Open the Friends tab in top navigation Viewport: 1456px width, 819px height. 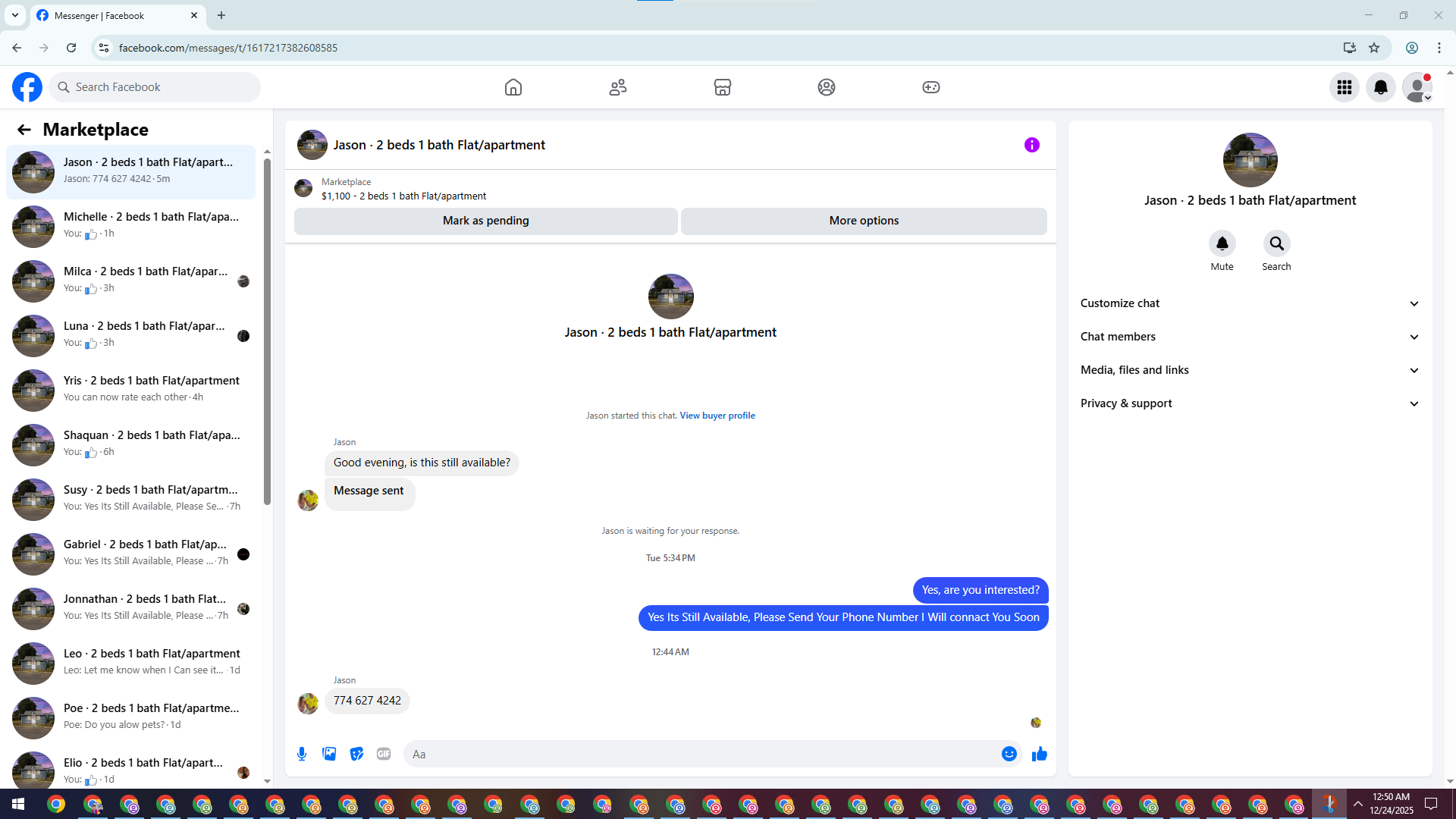pos(617,87)
